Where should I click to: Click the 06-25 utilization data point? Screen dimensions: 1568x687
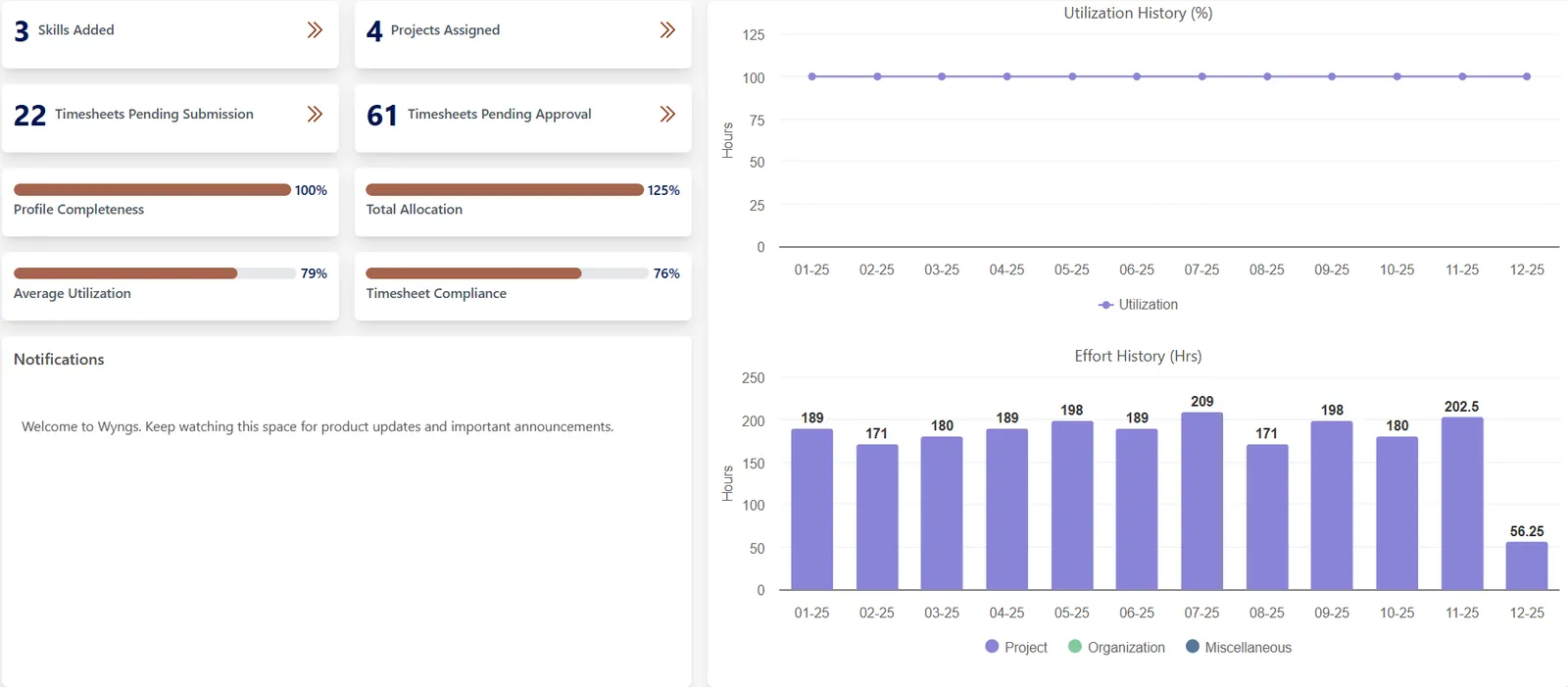(1137, 76)
